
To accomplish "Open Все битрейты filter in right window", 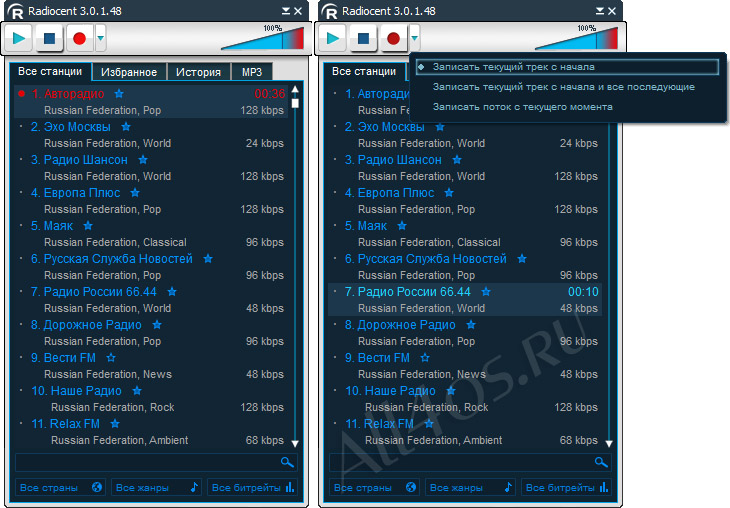I will click(566, 488).
